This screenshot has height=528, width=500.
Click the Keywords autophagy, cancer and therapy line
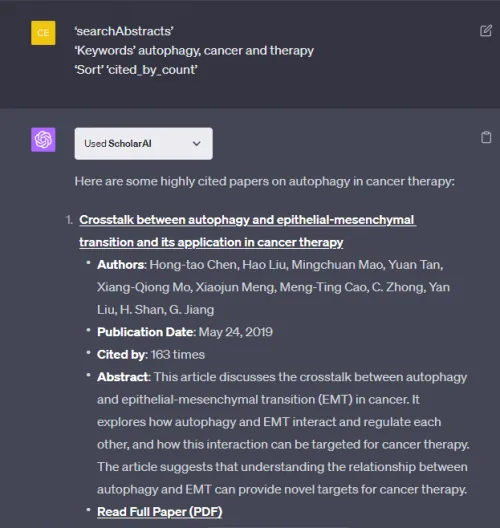(x=194, y=51)
